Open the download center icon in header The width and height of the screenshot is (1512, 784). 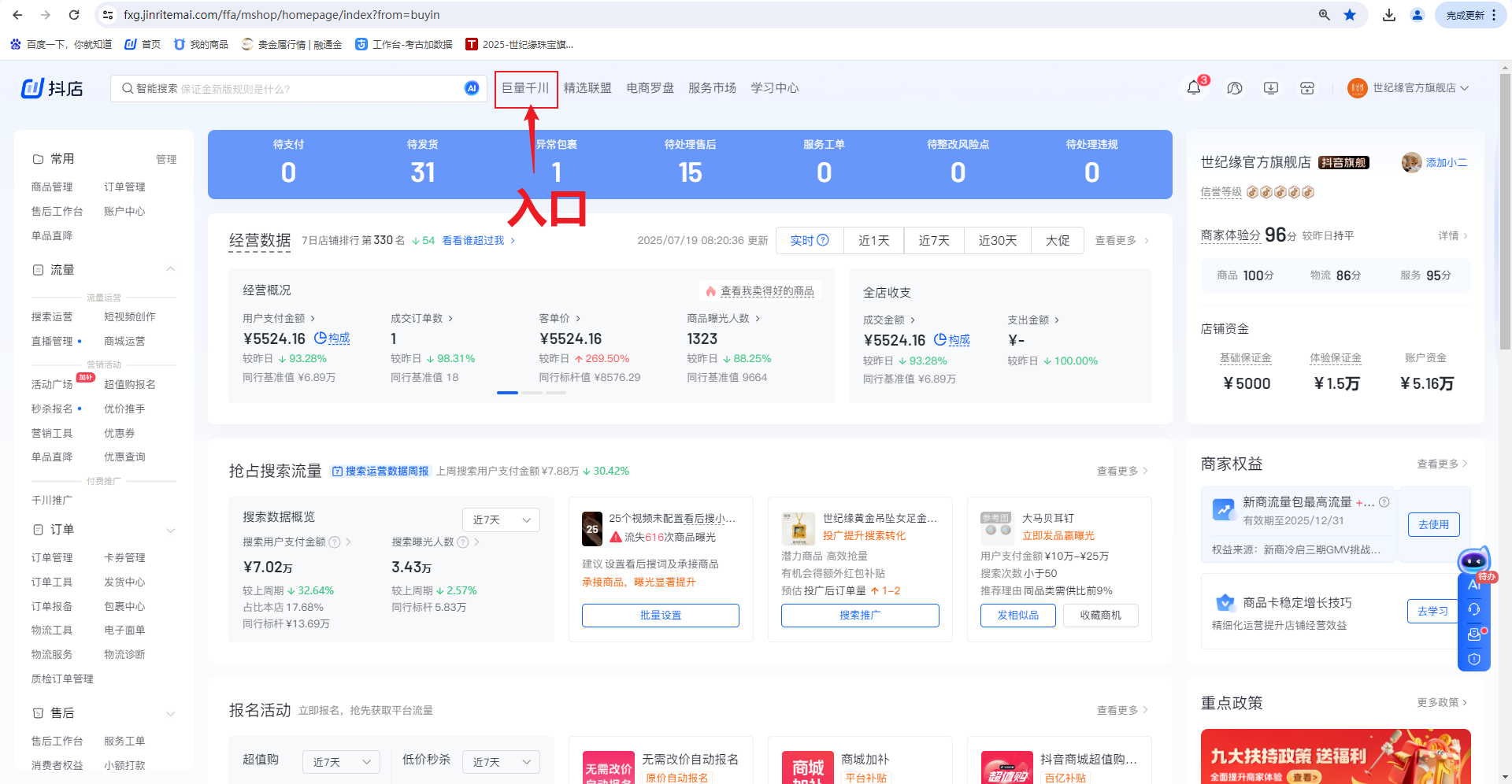pos(1271,88)
